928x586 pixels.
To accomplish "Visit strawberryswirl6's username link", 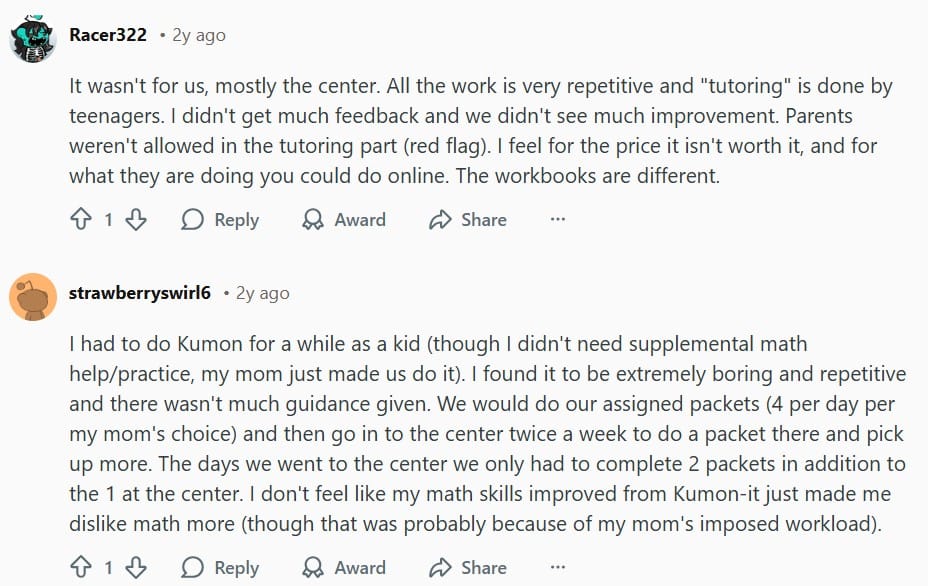I will pos(140,293).
